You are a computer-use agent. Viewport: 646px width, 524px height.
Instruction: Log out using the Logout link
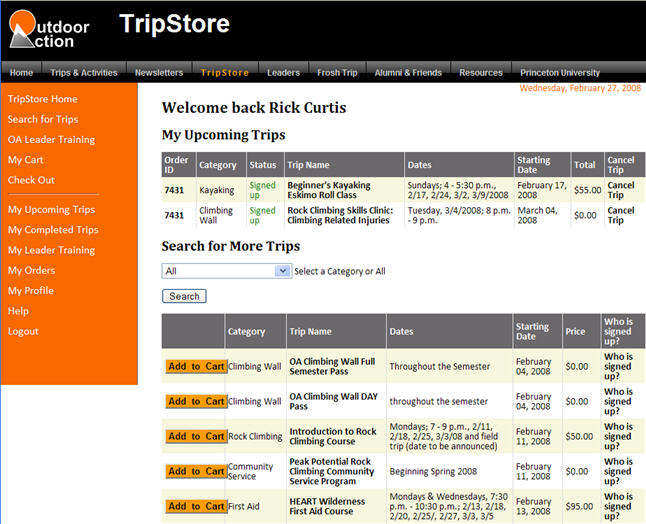(23, 331)
